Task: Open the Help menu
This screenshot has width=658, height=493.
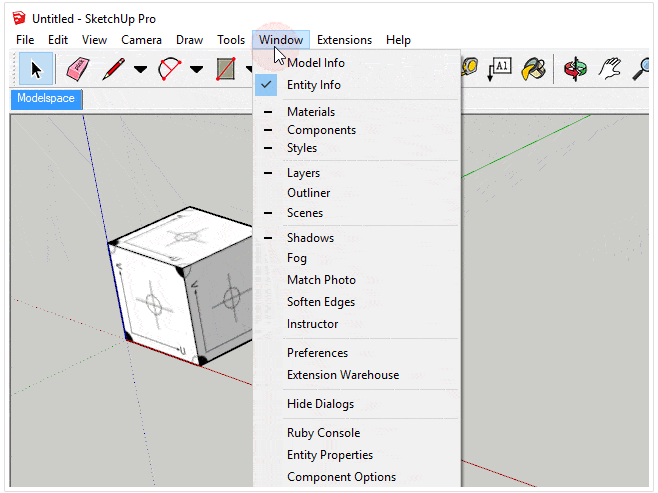Action: coord(398,40)
